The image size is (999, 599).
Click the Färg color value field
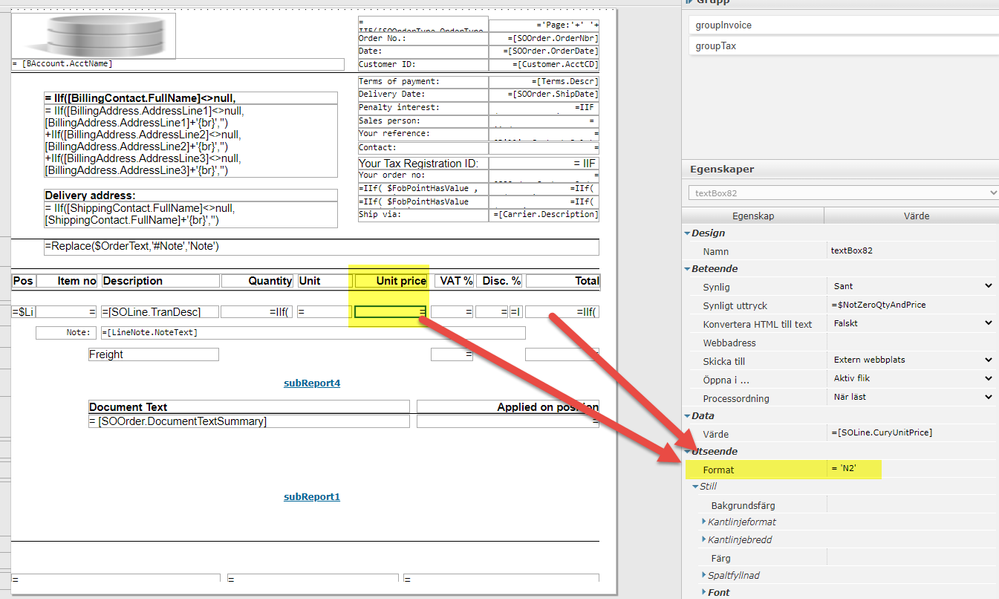(x=912, y=558)
